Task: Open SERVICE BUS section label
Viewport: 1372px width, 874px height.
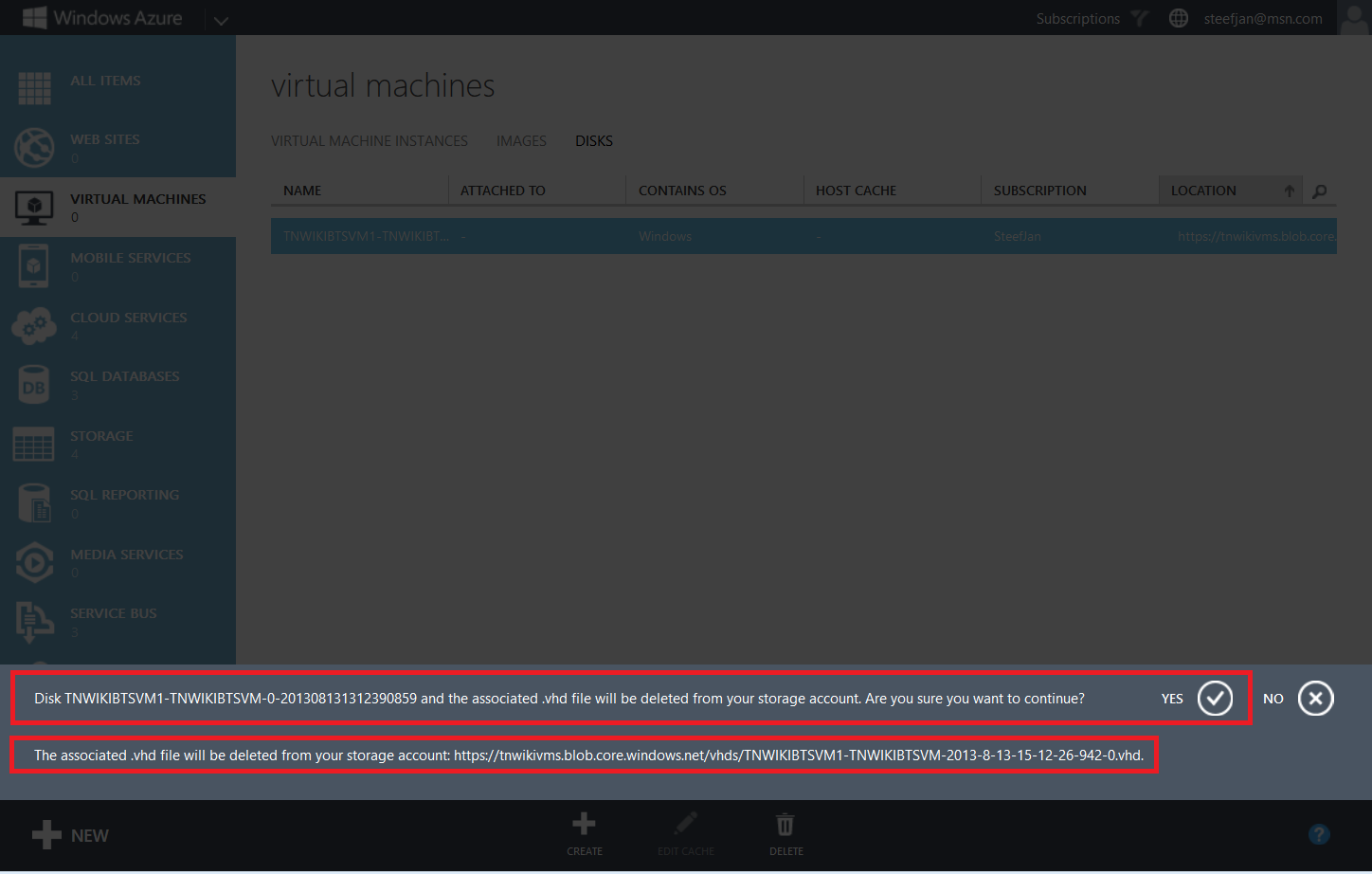Action: [114, 613]
